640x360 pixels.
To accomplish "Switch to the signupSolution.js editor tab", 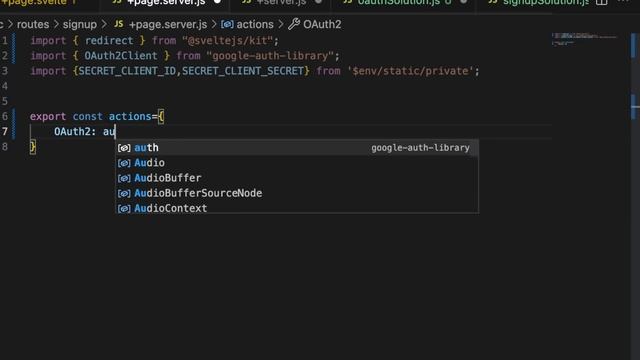I will pos(545,2).
